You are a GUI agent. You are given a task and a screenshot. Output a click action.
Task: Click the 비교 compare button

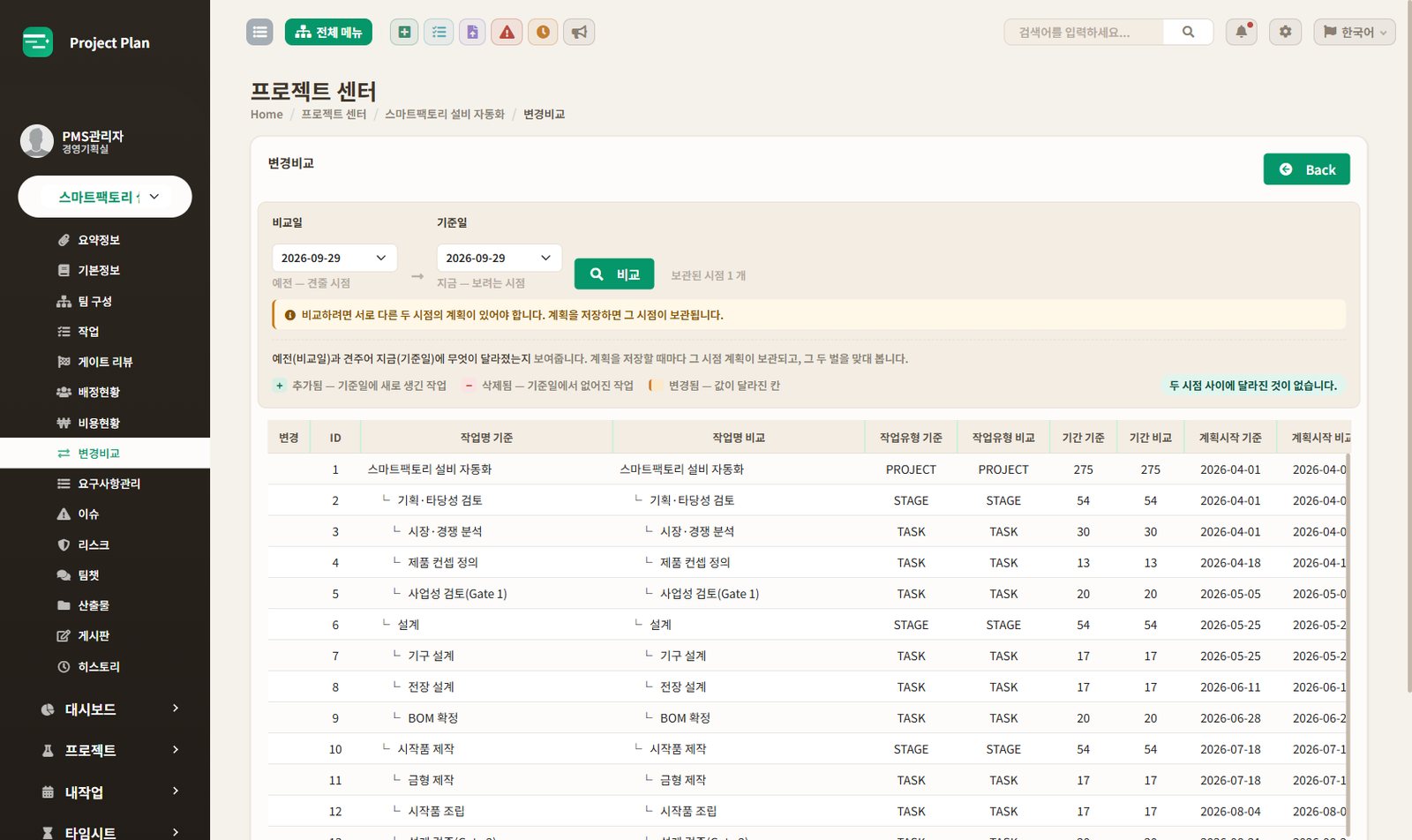point(614,274)
